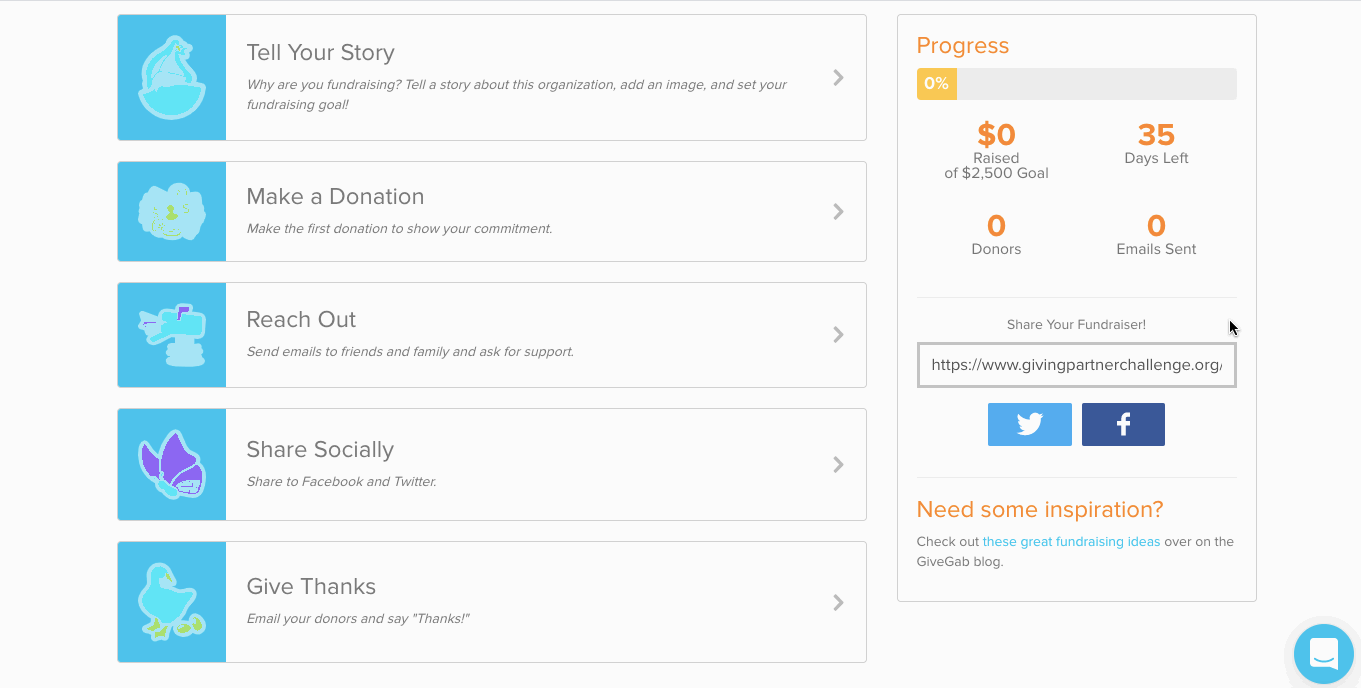Click the 0% fundraising progress bar

(x=1076, y=84)
